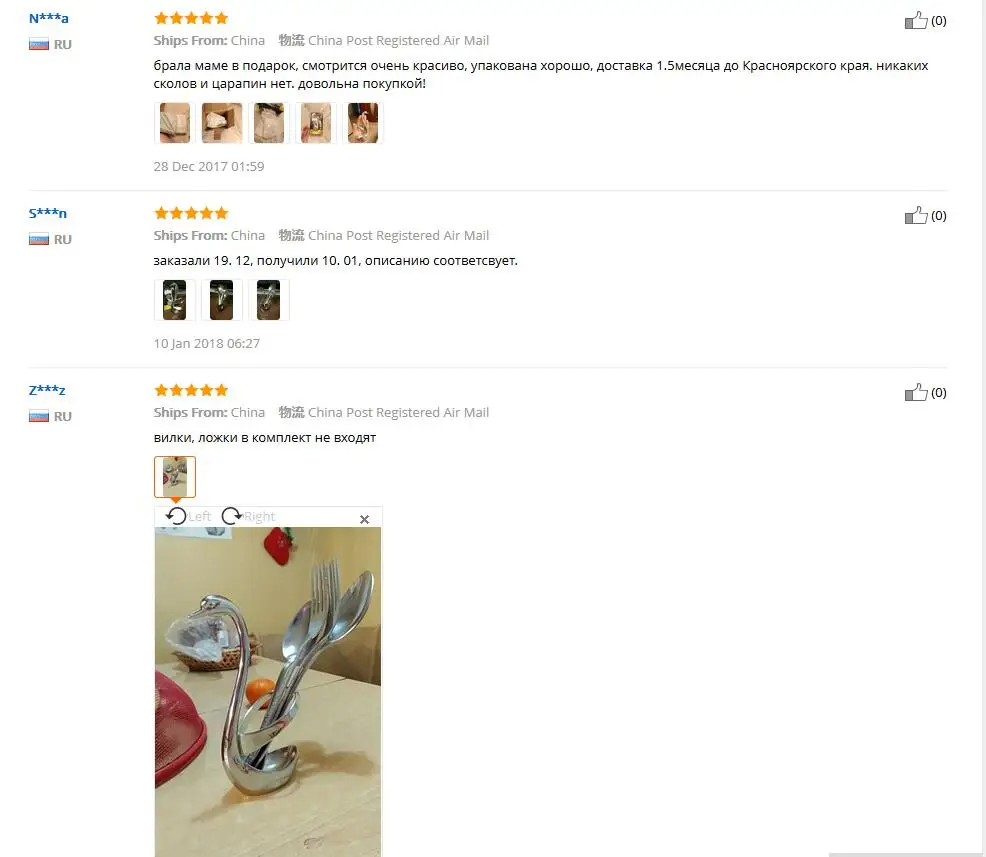Open fifth photo thumbnail in N***a review
Viewport: 986px width, 857px height.
click(363, 123)
